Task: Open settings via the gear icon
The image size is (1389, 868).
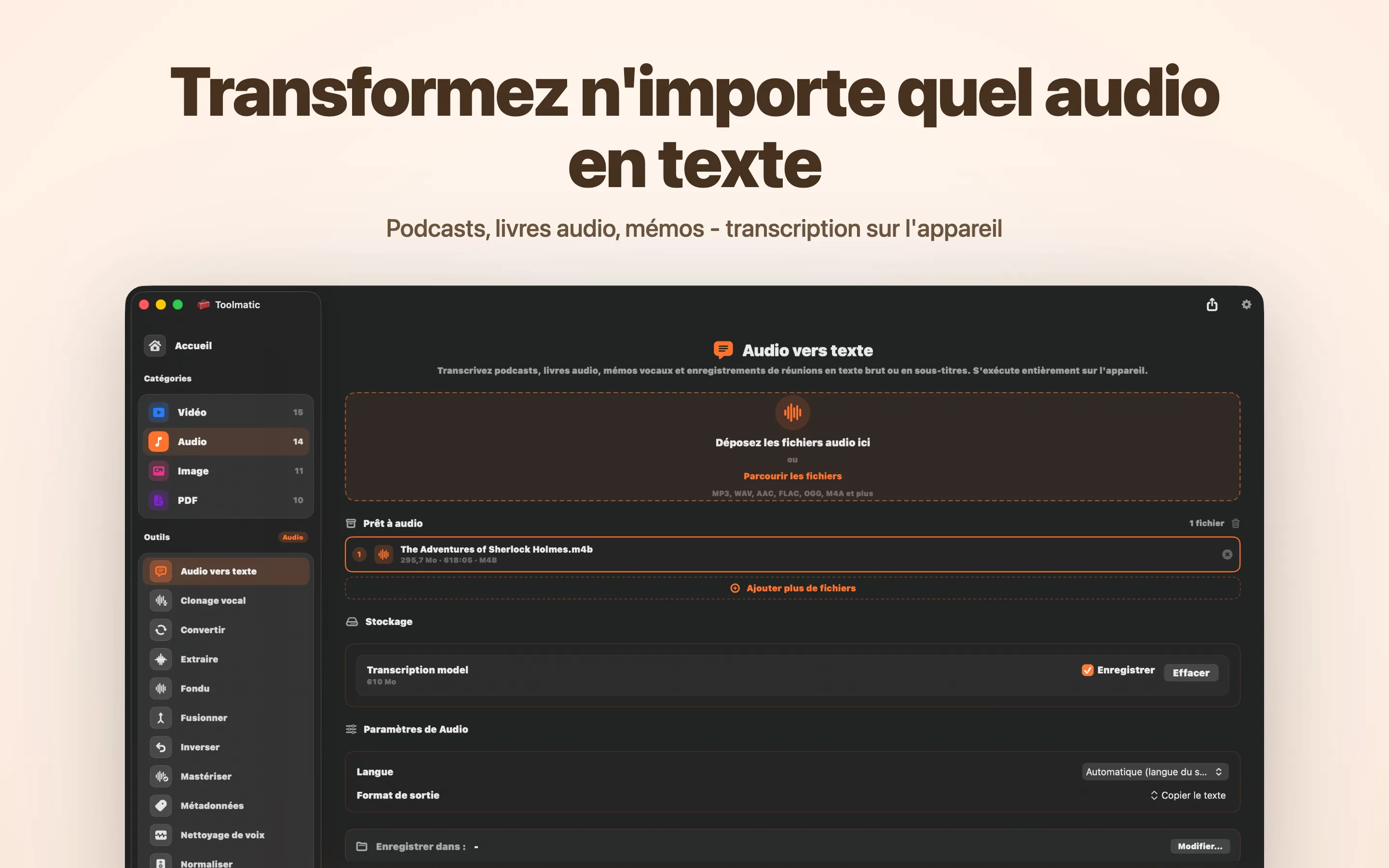Action: (1246, 304)
